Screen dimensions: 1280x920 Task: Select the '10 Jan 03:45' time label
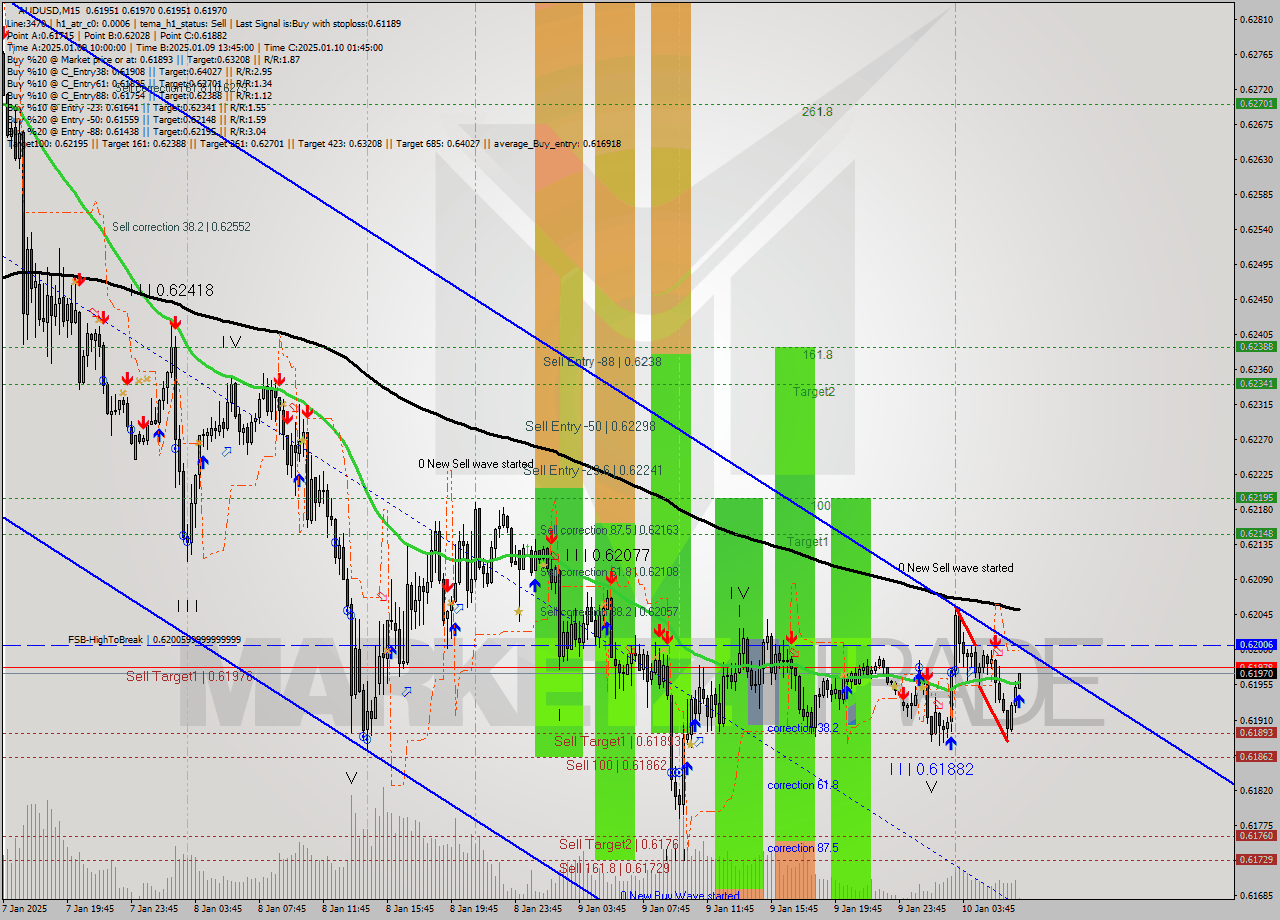987,909
